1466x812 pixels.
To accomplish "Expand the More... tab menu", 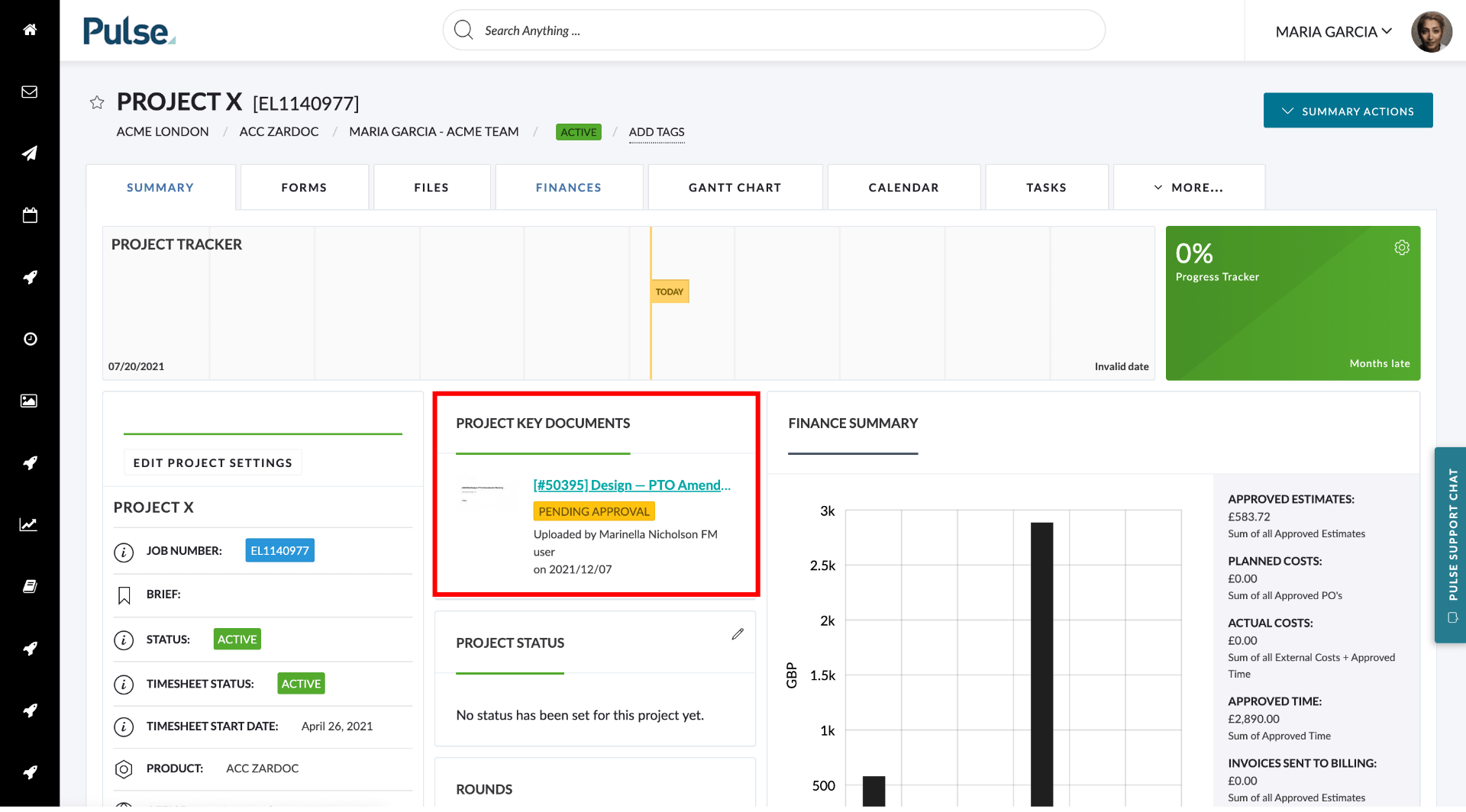I will [1189, 187].
